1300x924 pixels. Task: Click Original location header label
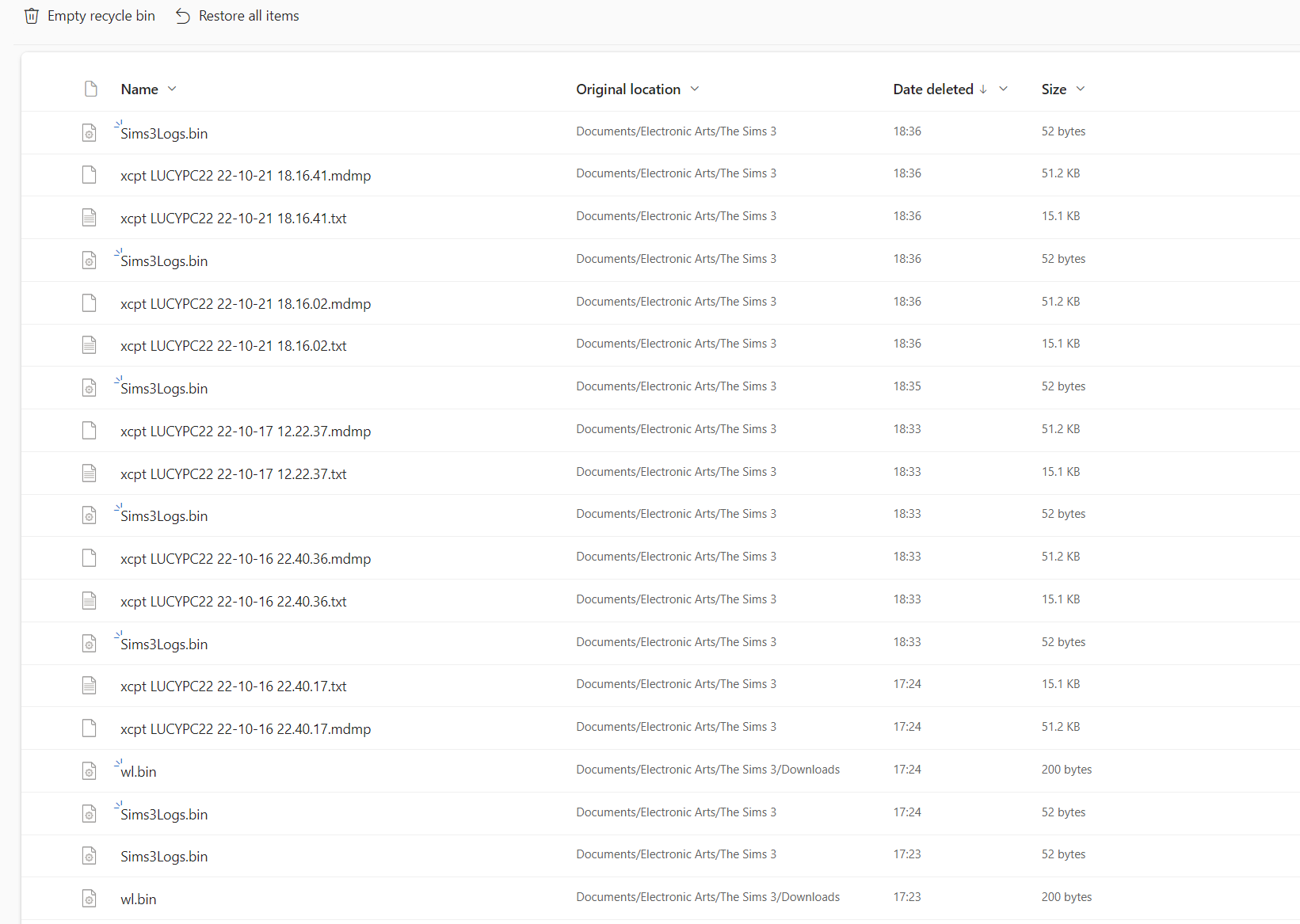(x=628, y=89)
